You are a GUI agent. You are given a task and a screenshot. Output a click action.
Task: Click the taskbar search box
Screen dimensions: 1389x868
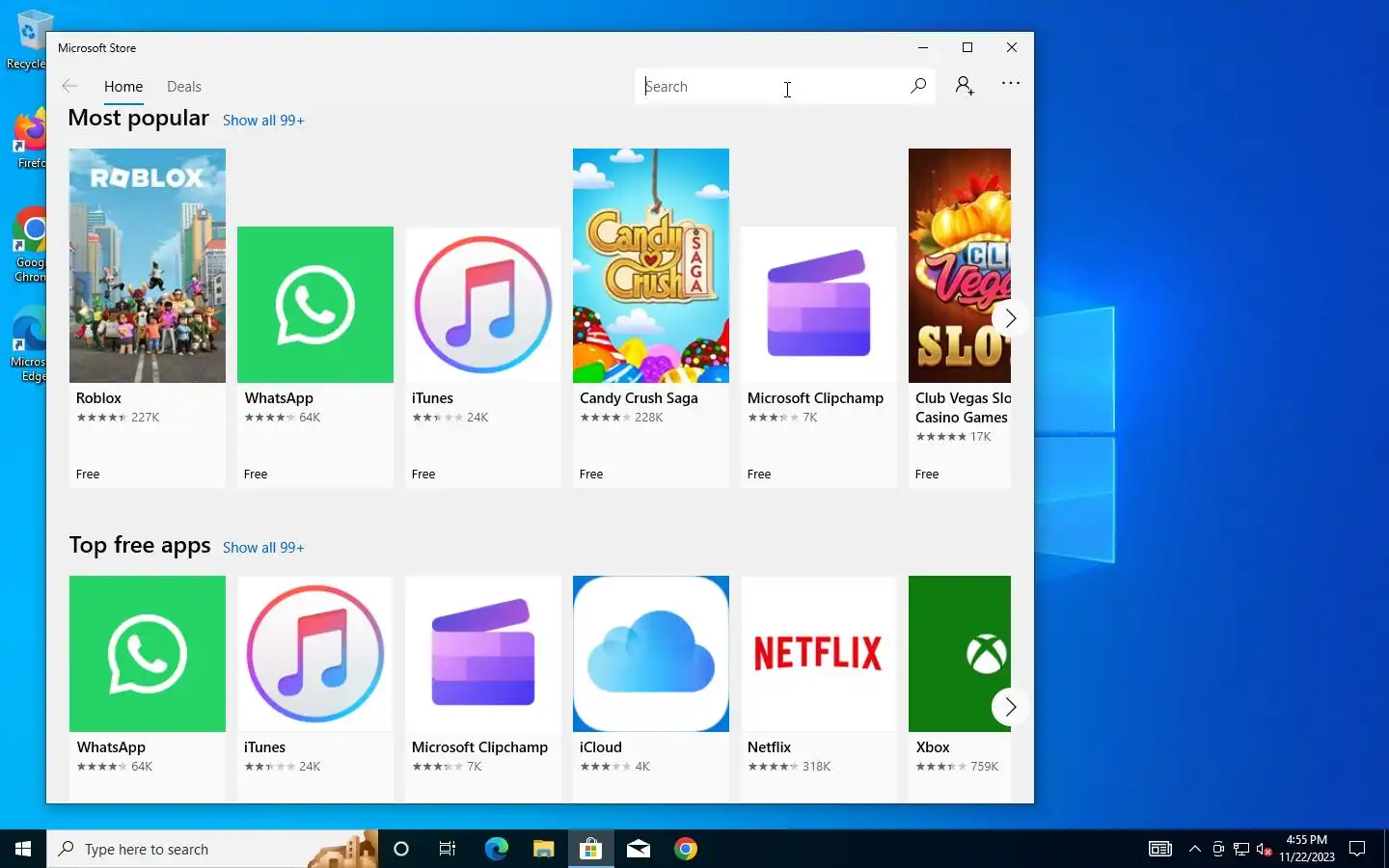click(x=212, y=849)
